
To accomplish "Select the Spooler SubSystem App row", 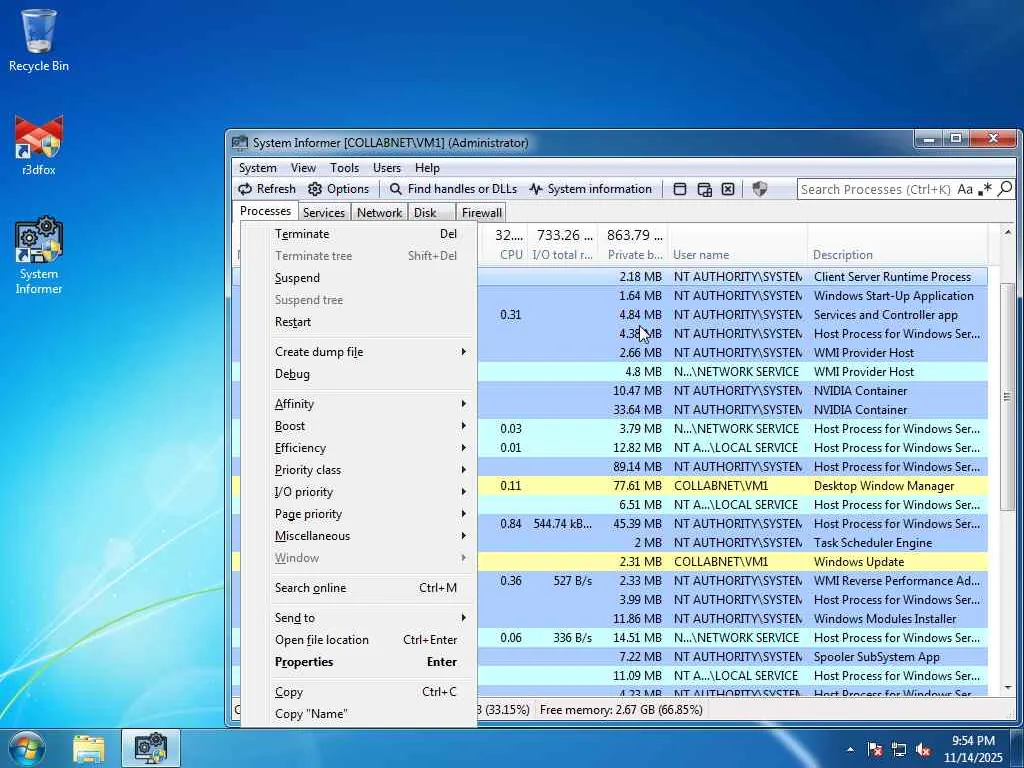I will (x=732, y=656).
